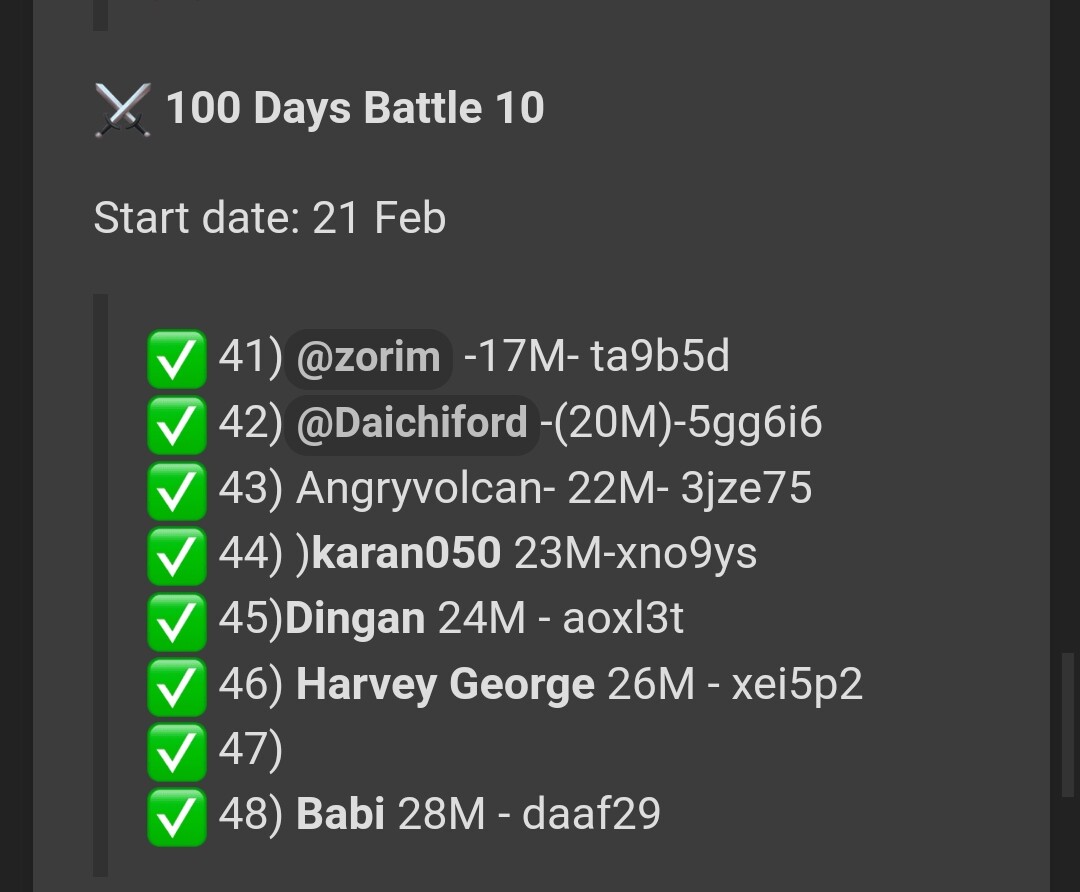
Task: Click the crossed swords emoji icon
Action: 123,110
